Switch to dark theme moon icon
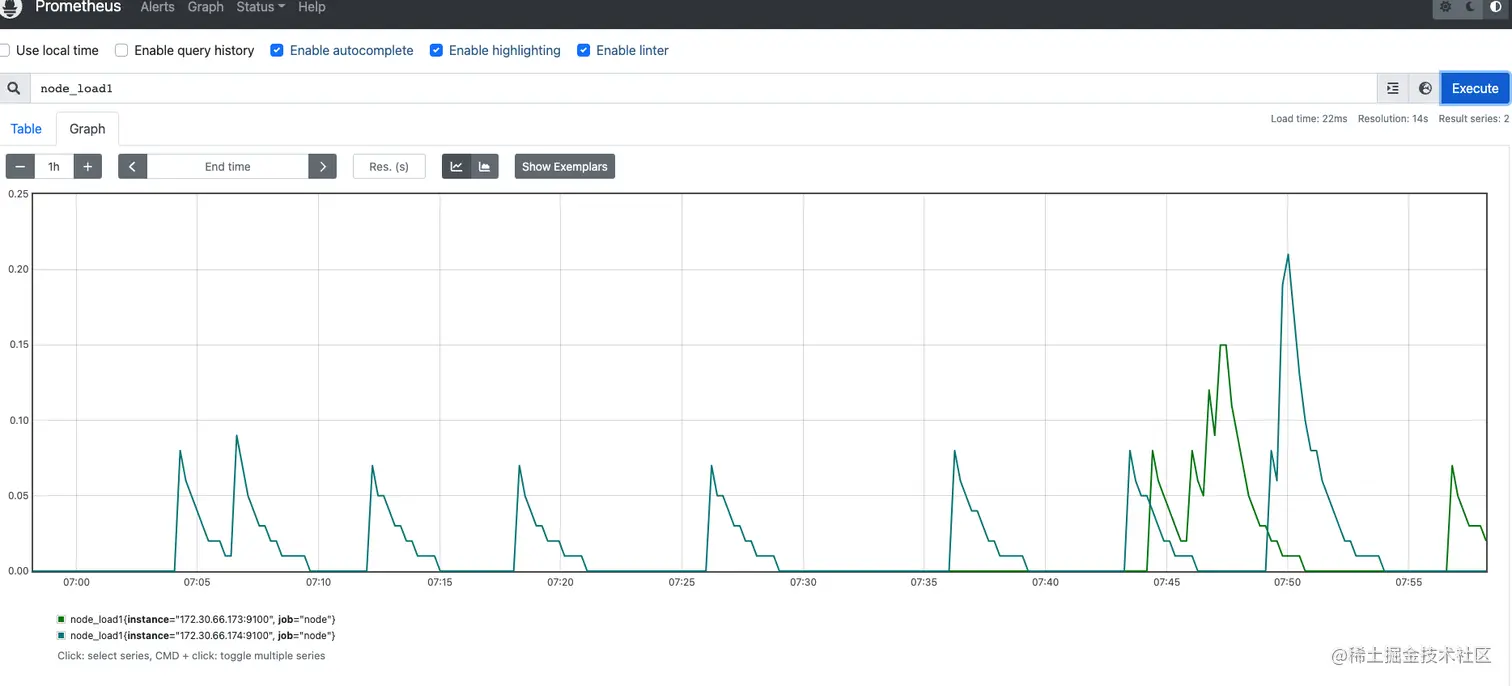 click(1471, 7)
